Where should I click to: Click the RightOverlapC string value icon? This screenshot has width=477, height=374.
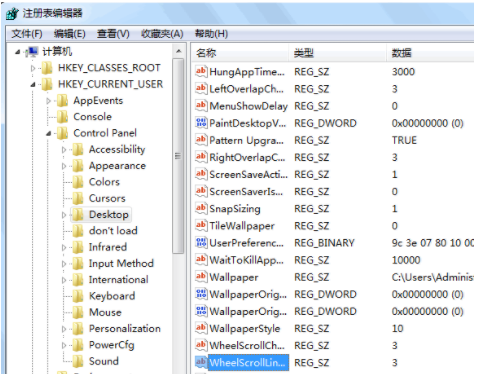click(201, 157)
